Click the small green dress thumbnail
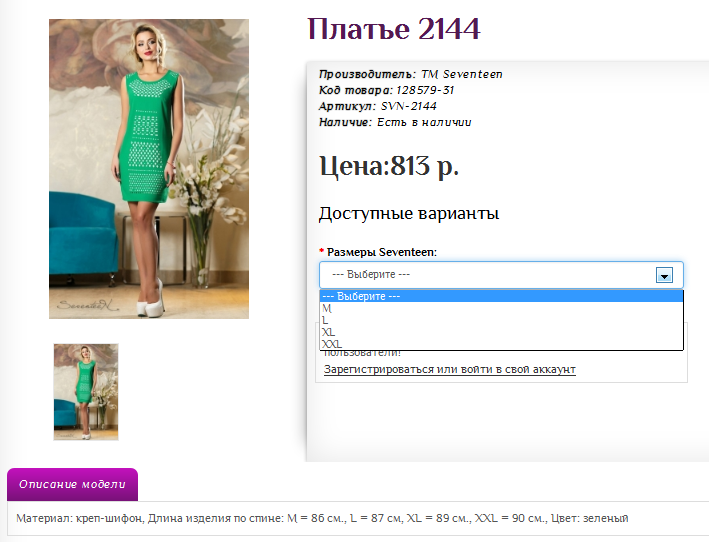Viewport: 709px width, 542px height. (86, 391)
